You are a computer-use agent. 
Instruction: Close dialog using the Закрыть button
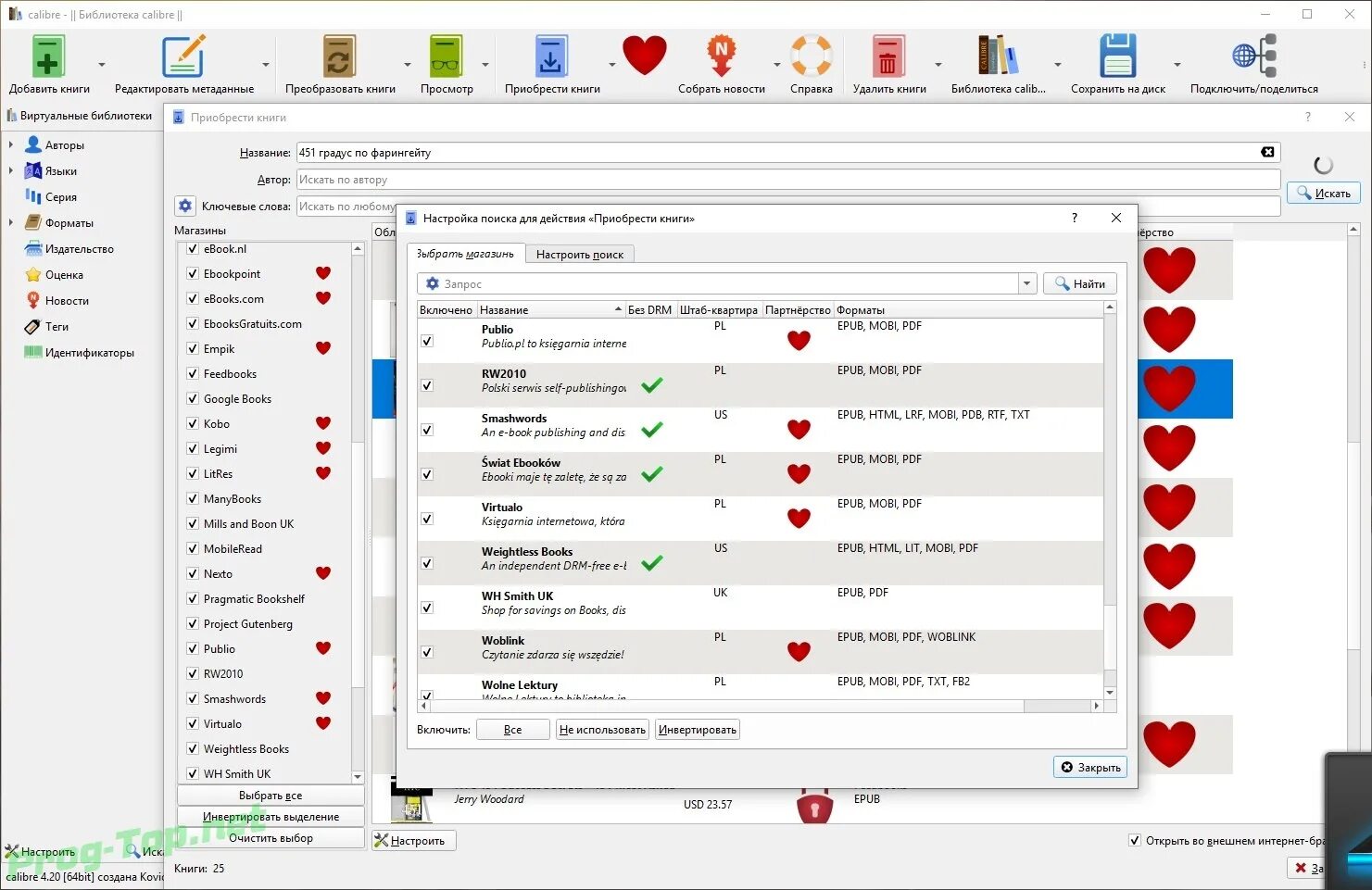coord(1090,767)
